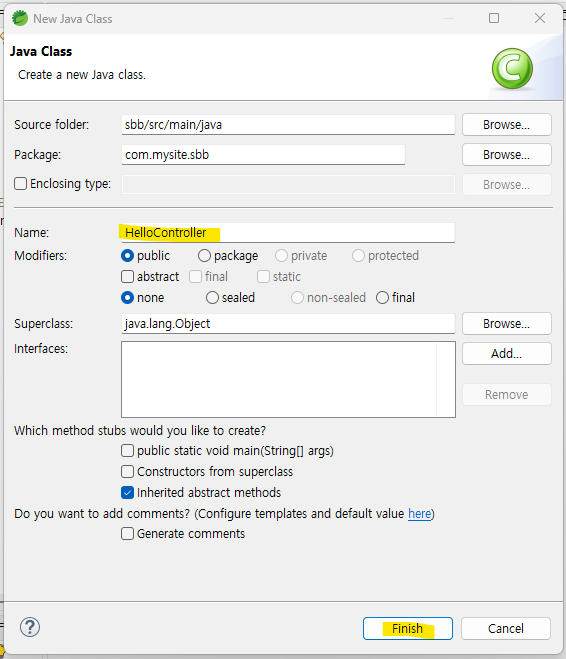Click the 'Java Class' heading text
The image size is (566, 659).
[x=41, y=51]
